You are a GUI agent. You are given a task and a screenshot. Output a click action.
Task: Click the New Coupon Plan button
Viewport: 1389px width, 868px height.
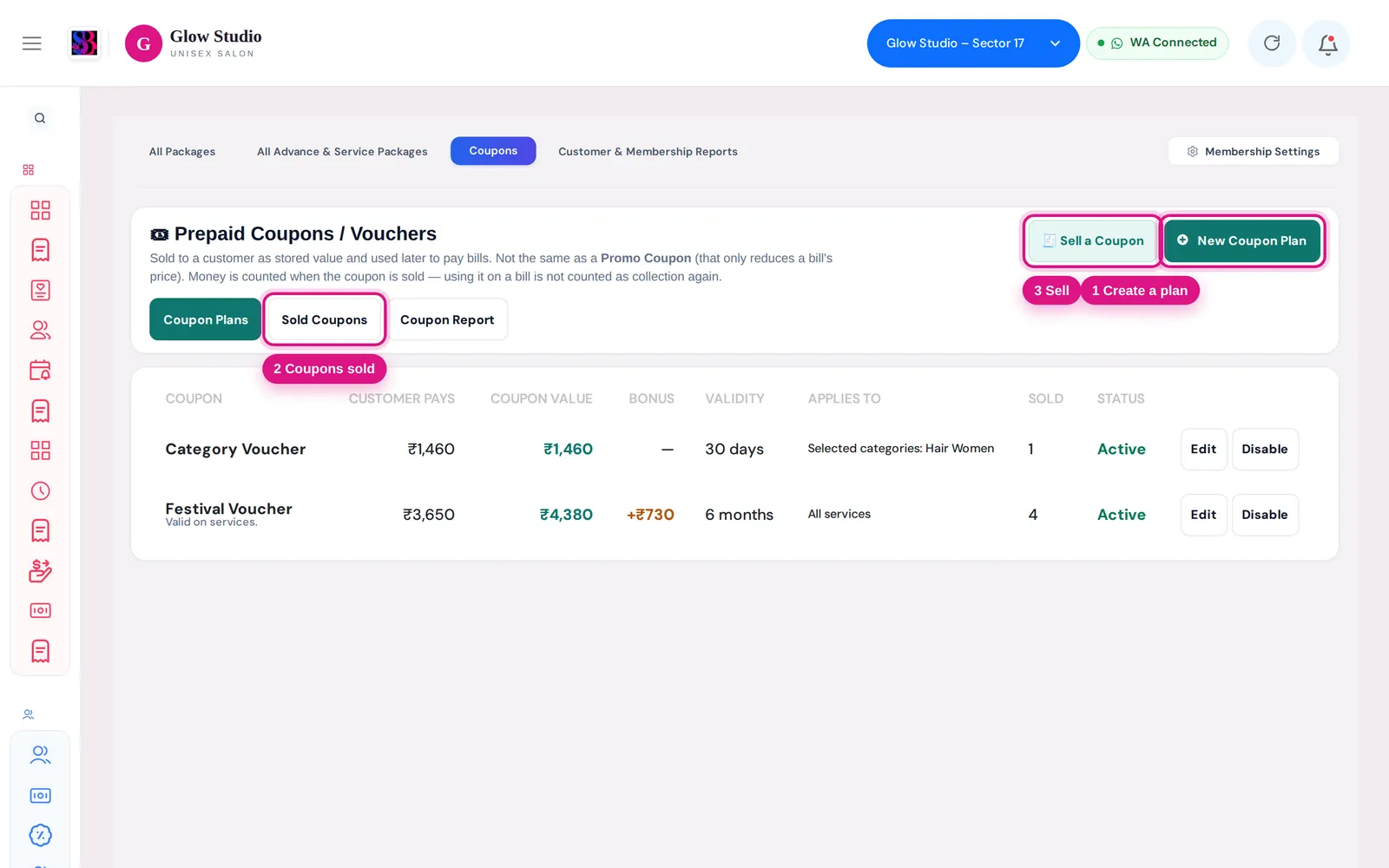[x=1241, y=240]
